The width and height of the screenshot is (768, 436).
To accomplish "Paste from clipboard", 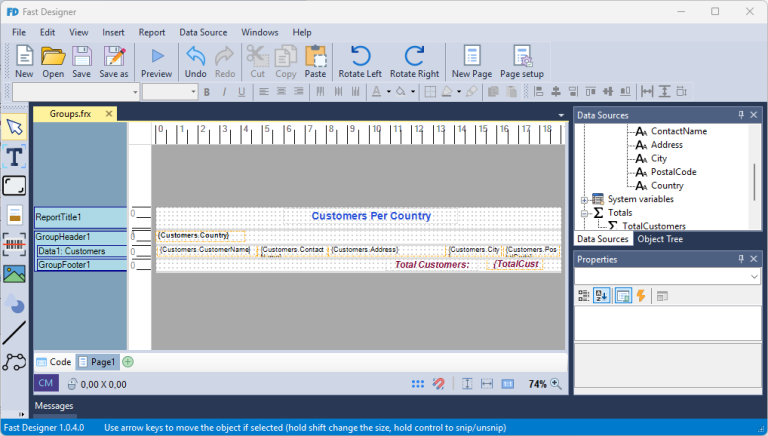I will tap(315, 62).
